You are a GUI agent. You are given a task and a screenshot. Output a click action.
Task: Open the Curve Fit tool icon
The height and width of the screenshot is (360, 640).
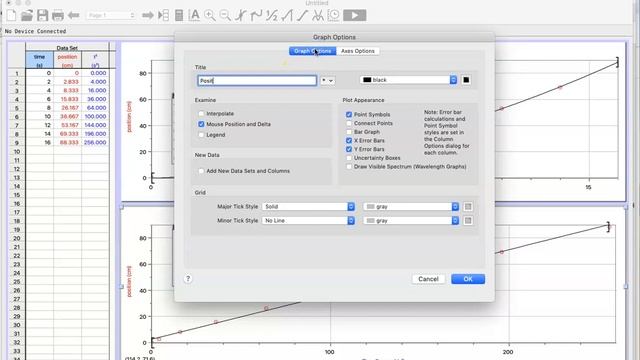[x=318, y=16]
